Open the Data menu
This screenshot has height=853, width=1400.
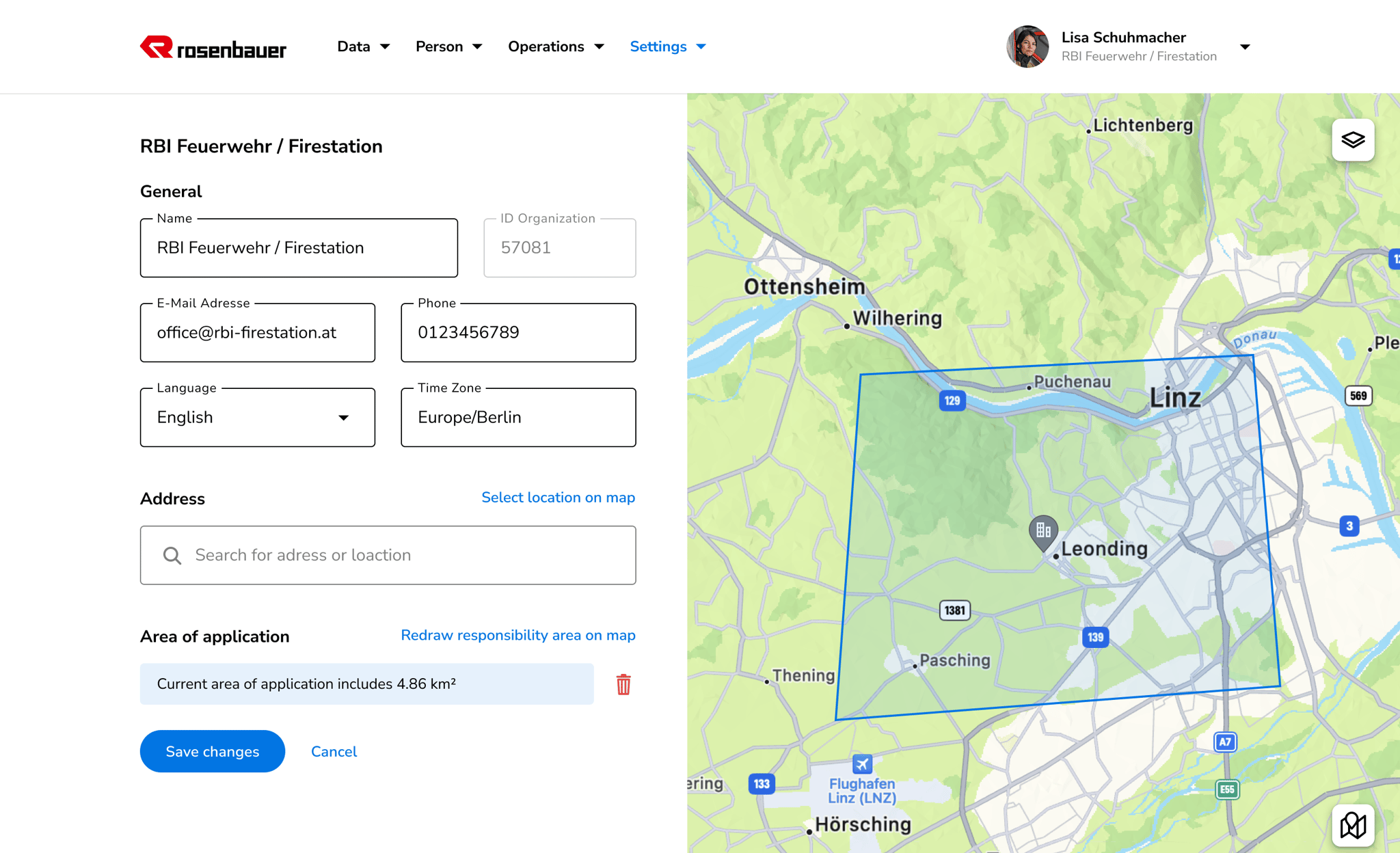363,46
